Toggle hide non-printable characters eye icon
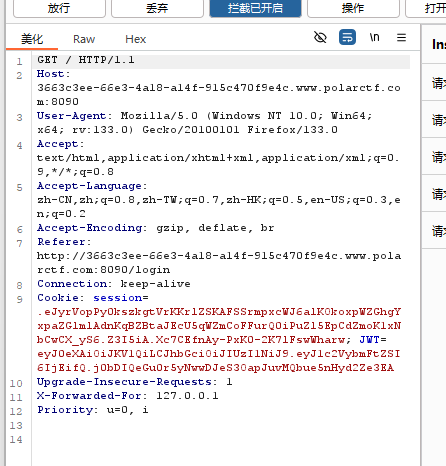 pos(320,37)
